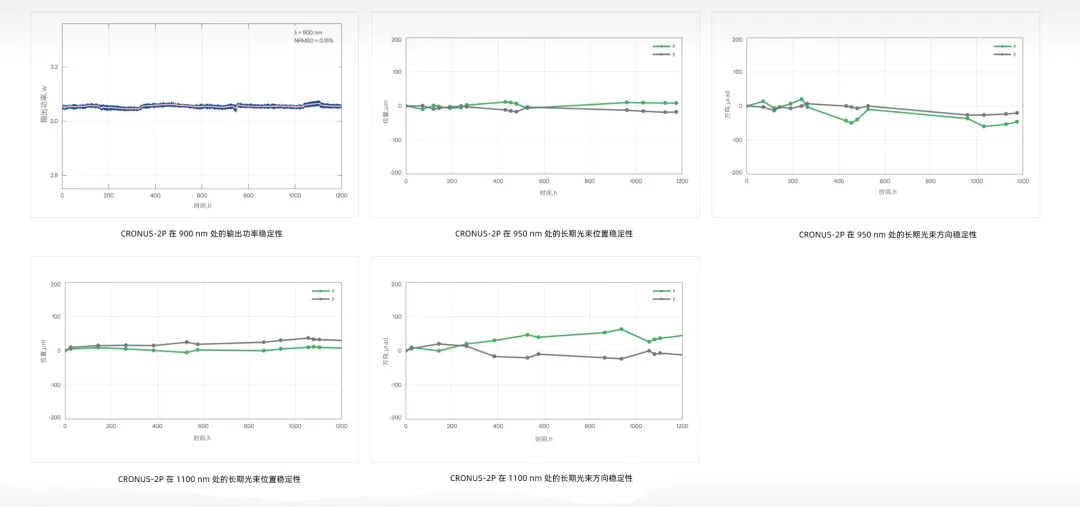The image size is (1080, 507).
Task: Toggle the x series legend in 950 nm position chart
Action: coord(664,46)
